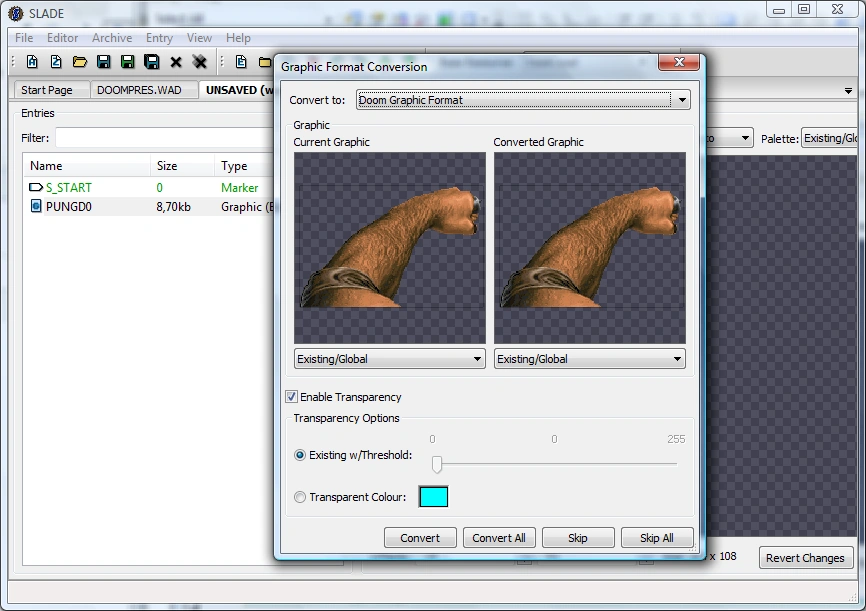Expand the tab list arrow at right
Viewport: 866px width, 611px height.
pyautogui.click(x=848, y=91)
